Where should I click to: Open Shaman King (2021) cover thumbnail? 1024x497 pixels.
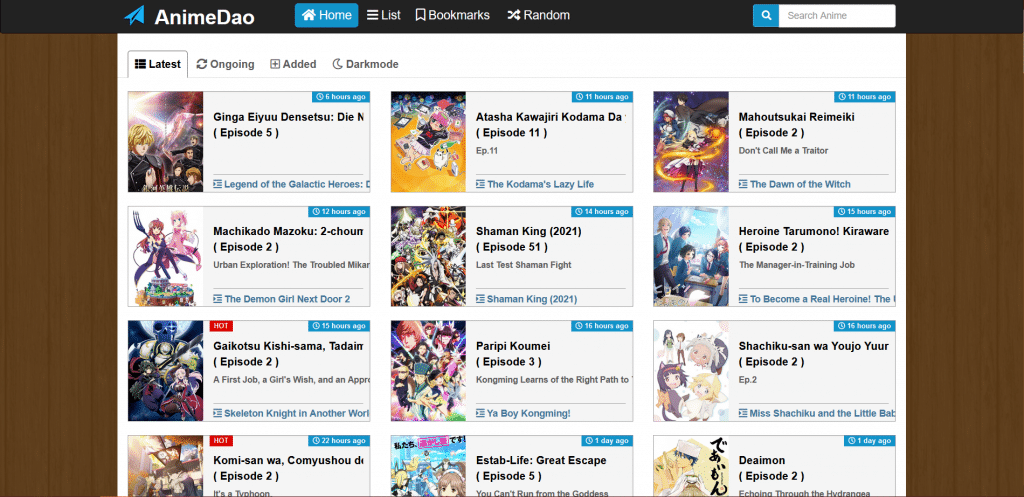point(428,256)
